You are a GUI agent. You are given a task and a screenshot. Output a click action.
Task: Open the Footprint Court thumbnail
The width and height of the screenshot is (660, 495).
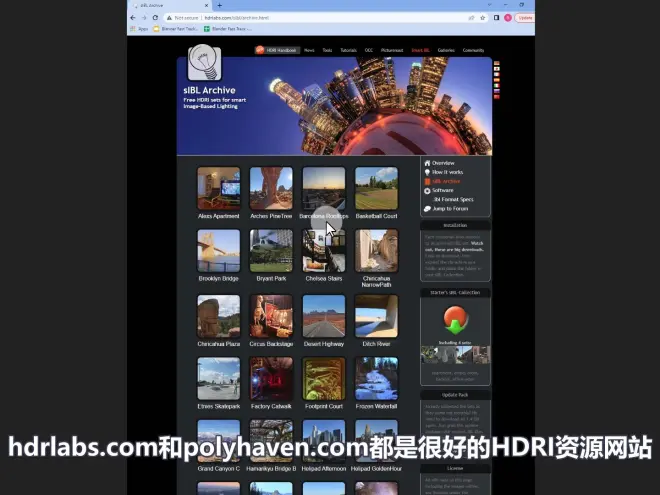[x=324, y=378]
